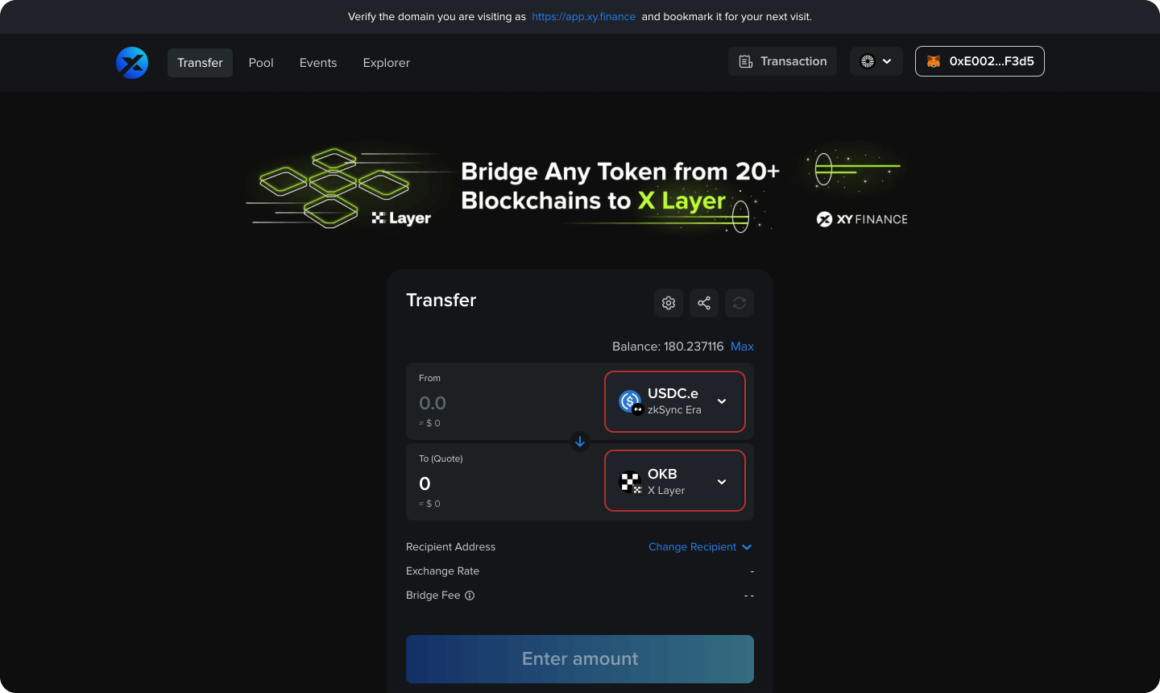
Task: Click the USDC.e token icon
Action: tap(629, 401)
